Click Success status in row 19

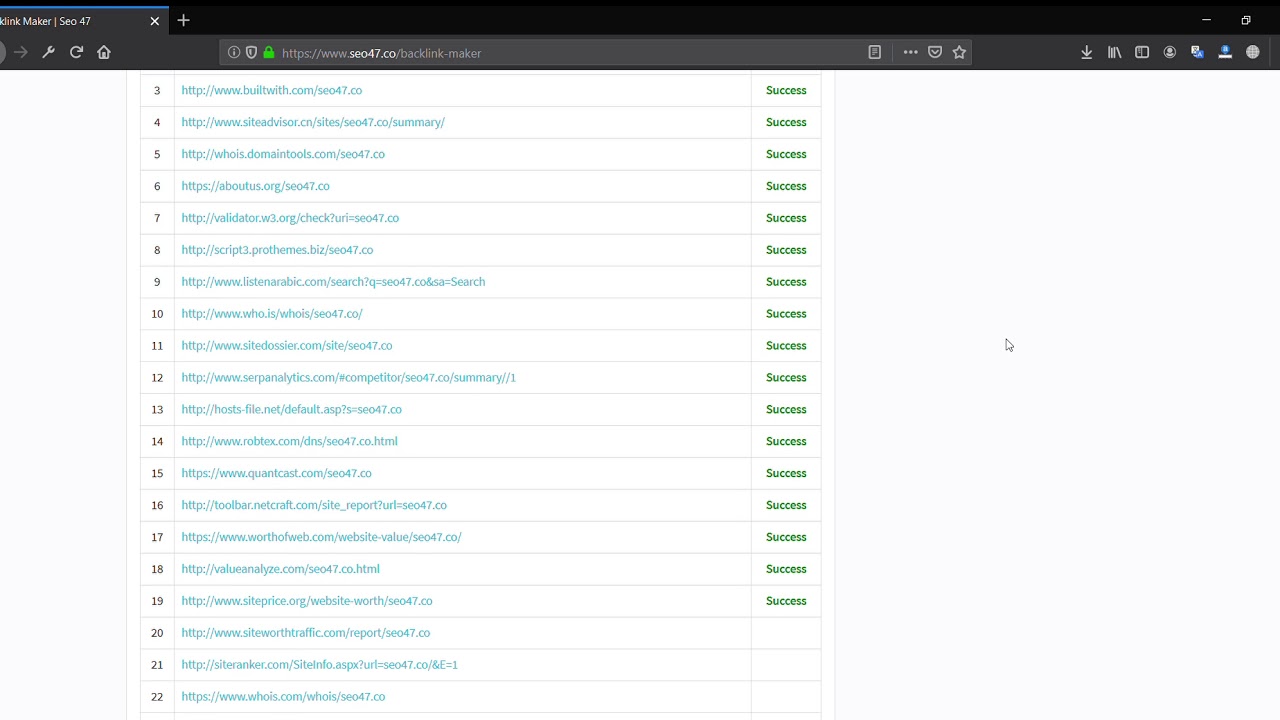(x=786, y=602)
